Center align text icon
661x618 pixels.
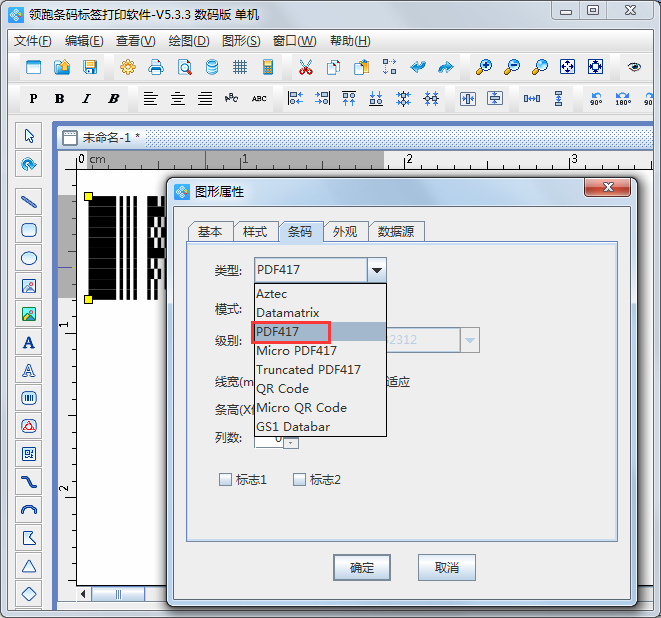point(177,99)
